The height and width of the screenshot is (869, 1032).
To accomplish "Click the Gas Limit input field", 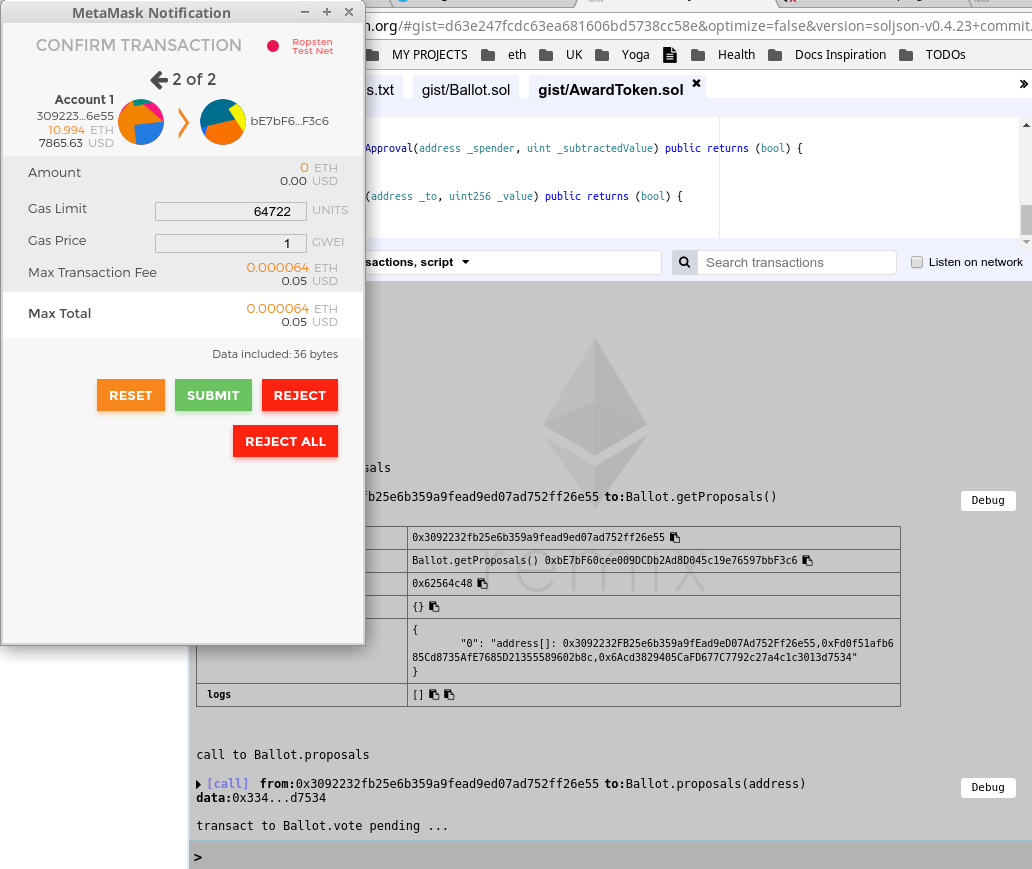I will pyautogui.click(x=230, y=211).
